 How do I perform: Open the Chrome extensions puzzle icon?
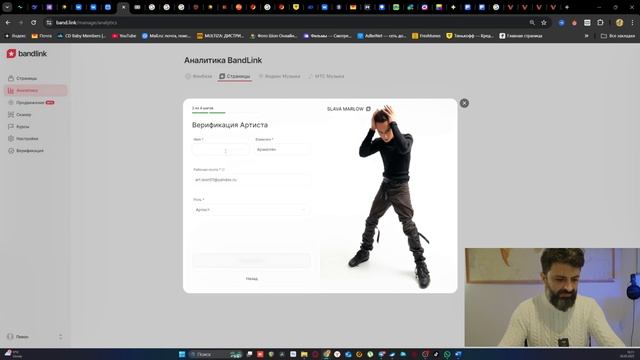pos(600,23)
